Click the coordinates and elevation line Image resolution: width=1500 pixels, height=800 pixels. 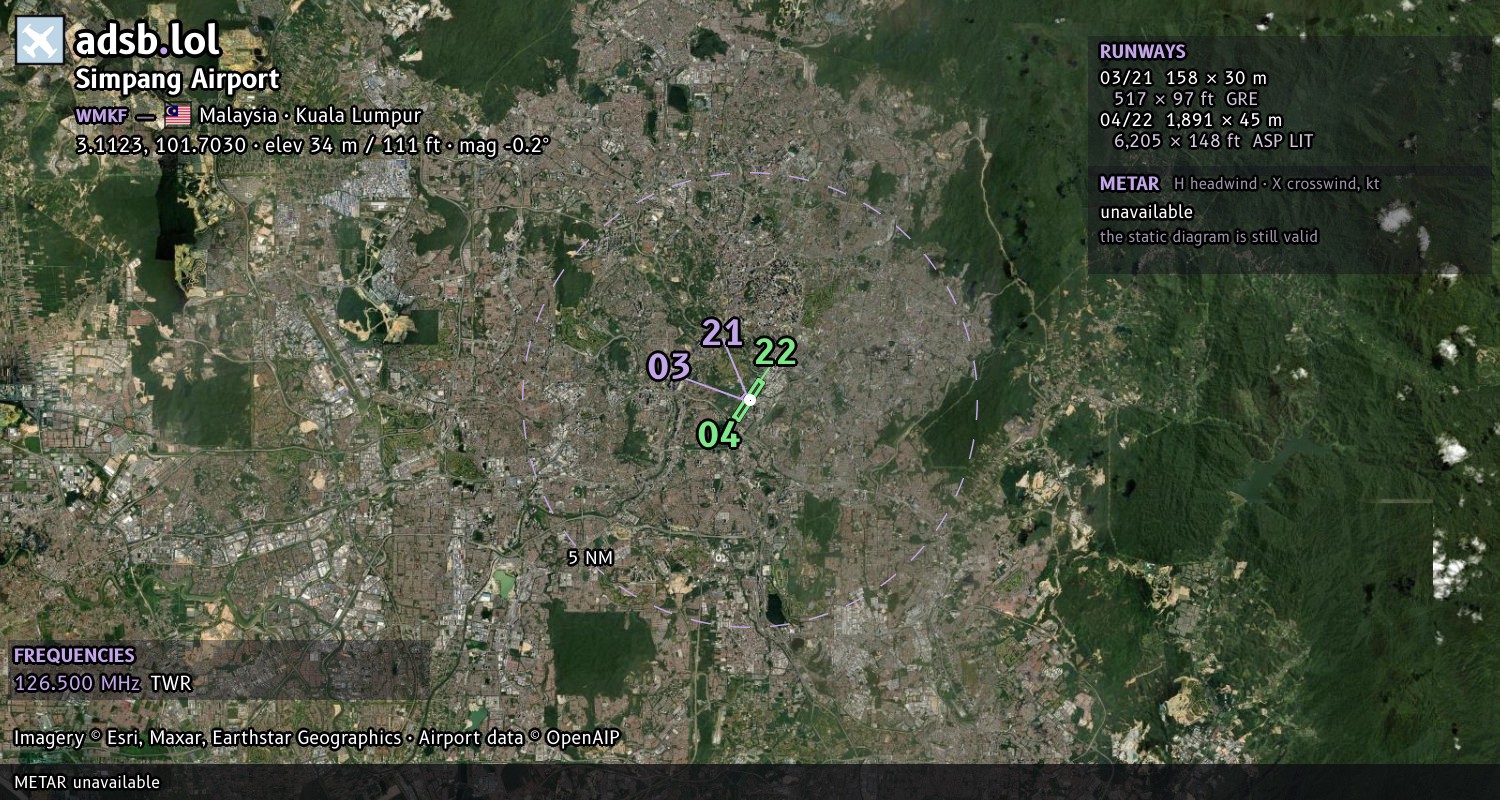[x=312, y=145]
